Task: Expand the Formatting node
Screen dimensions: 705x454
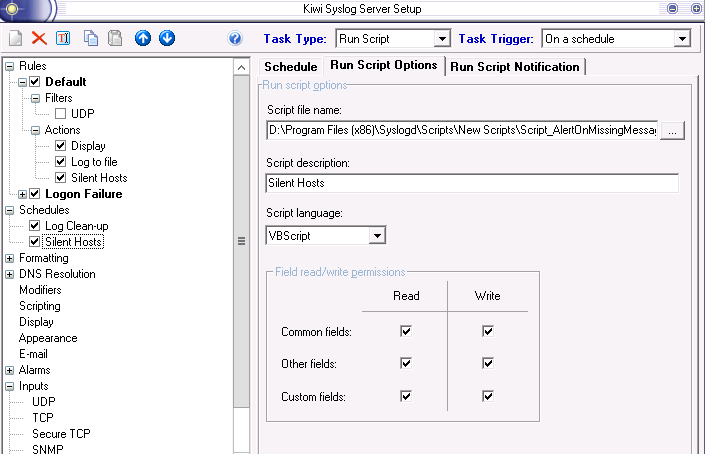Action: click(9, 258)
